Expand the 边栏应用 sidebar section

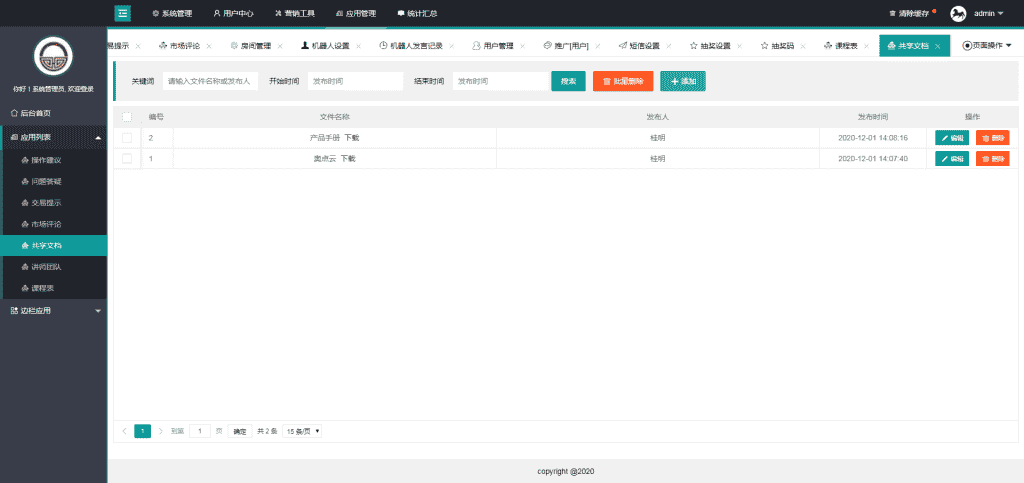coord(53,310)
